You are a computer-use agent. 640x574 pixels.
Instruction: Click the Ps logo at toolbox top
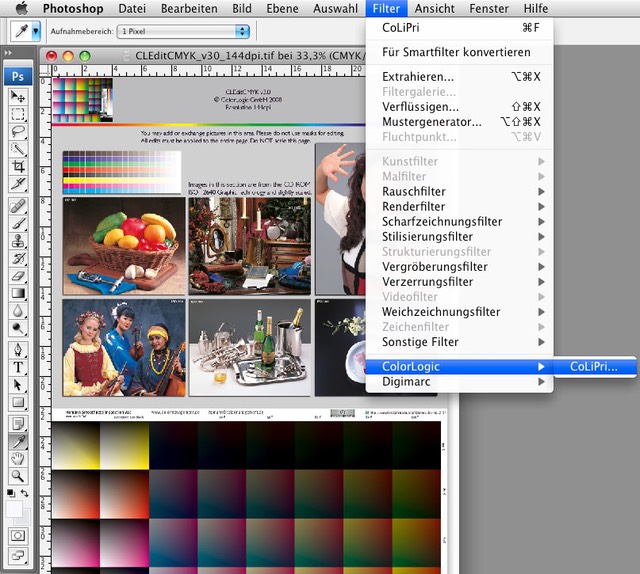point(18,76)
